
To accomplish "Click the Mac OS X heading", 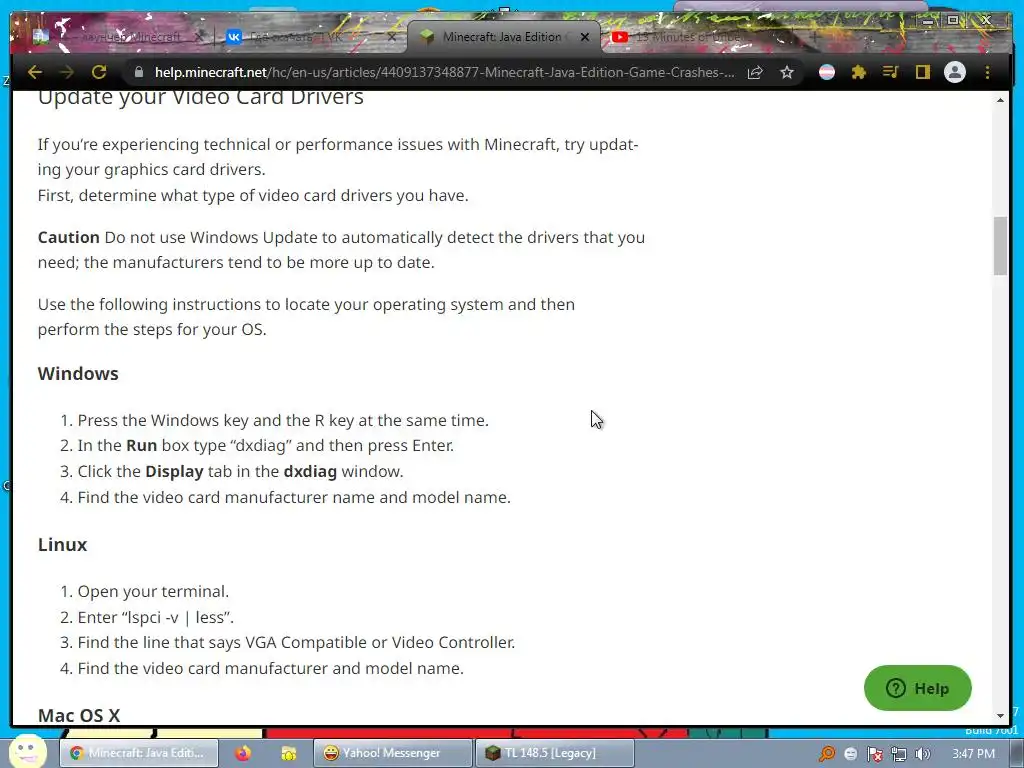I will 78,715.
